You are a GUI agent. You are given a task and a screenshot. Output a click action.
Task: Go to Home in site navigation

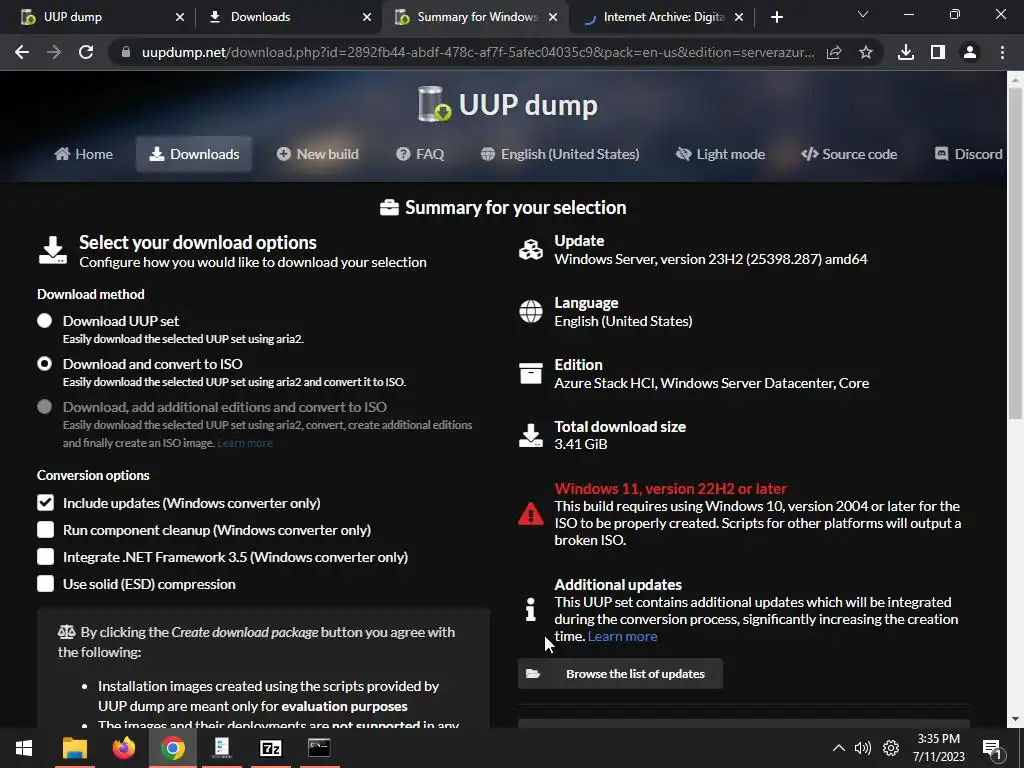(84, 154)
